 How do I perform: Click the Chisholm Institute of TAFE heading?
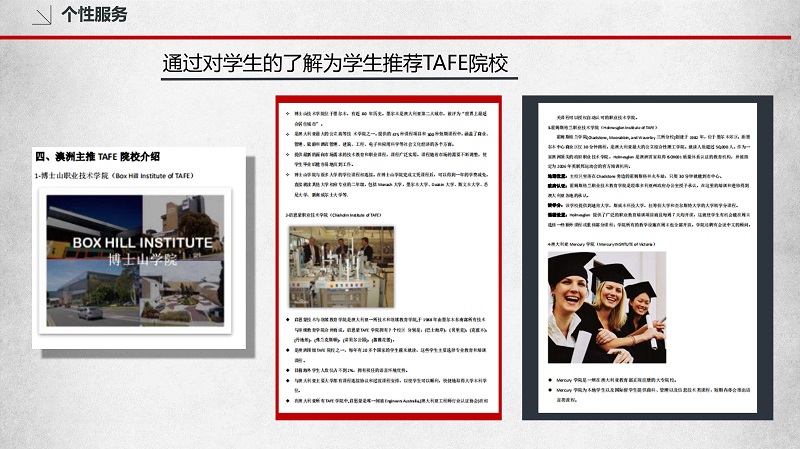(333, 215)
